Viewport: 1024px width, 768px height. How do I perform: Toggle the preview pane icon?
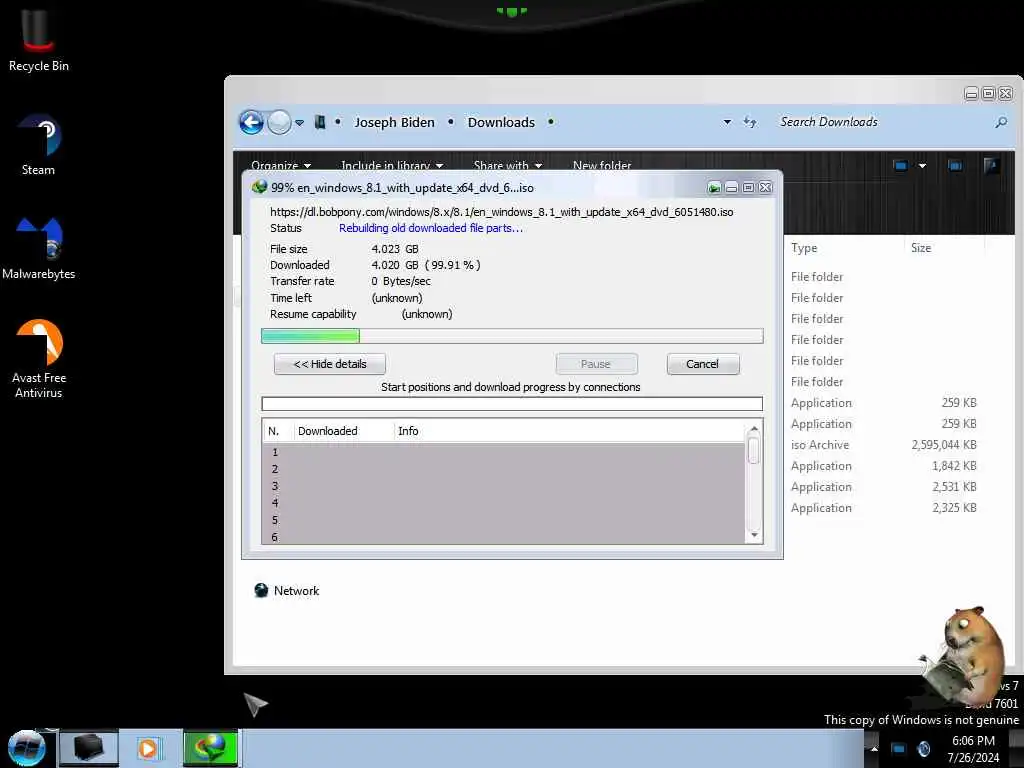tap(955, 166)
